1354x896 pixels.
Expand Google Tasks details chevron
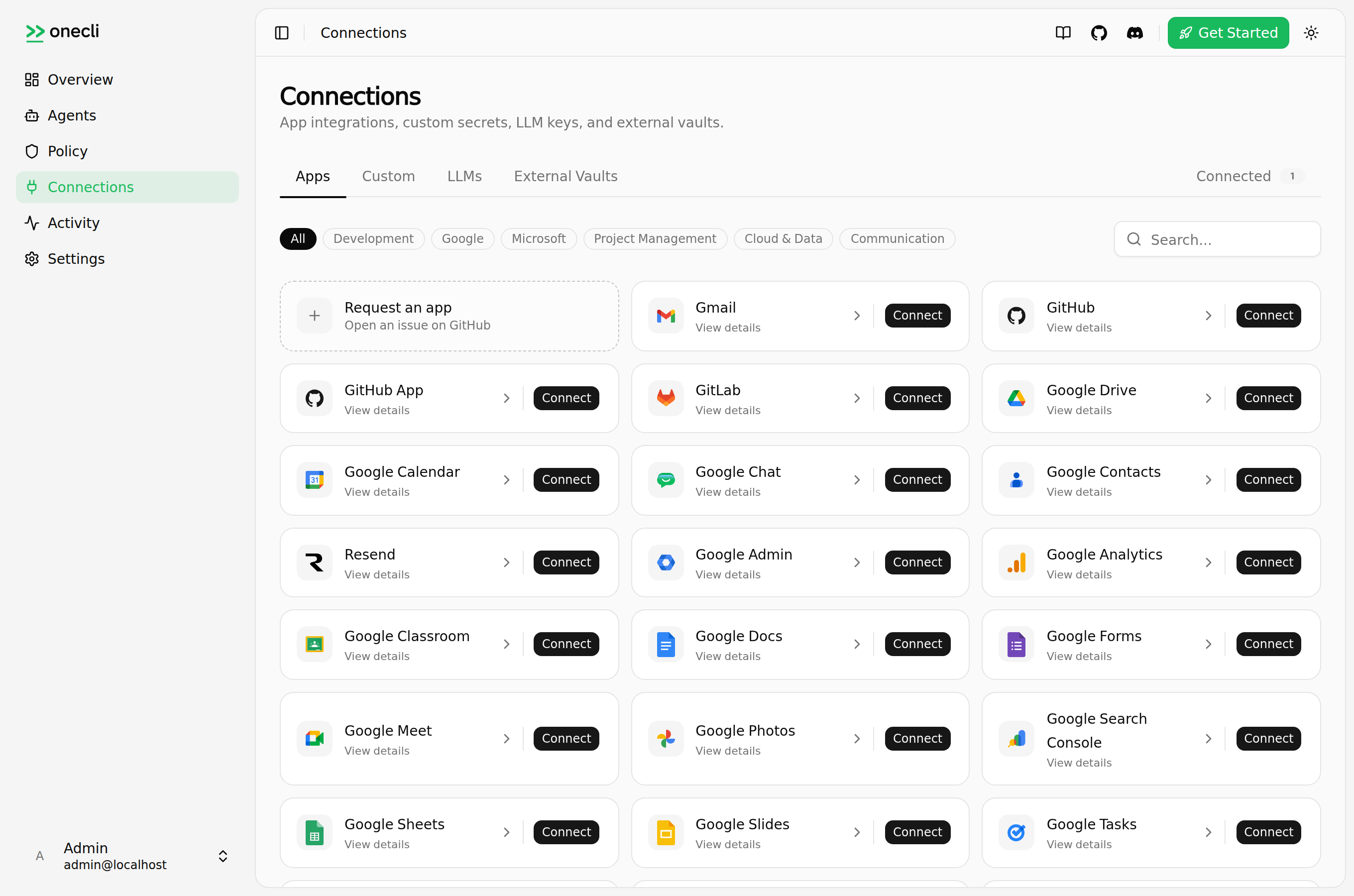click(x=1208, y=832)
